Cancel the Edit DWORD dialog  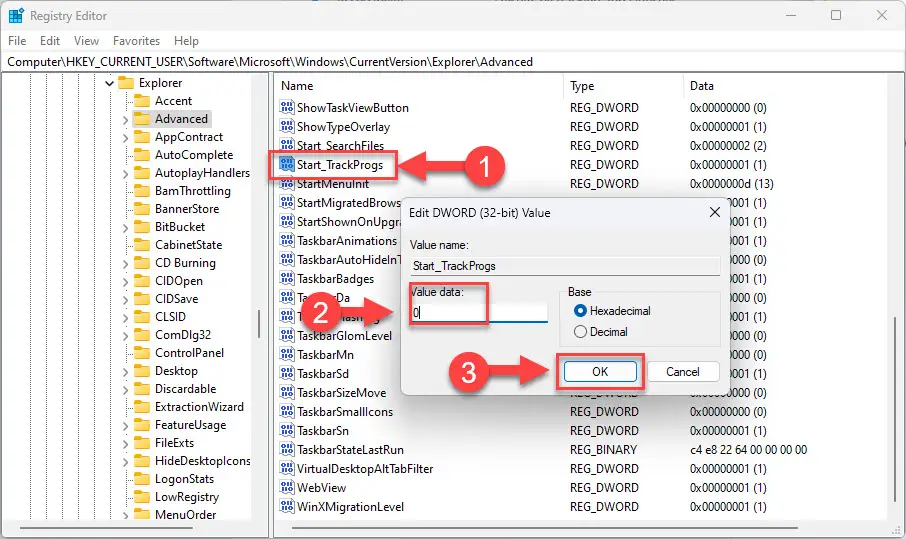683,371
